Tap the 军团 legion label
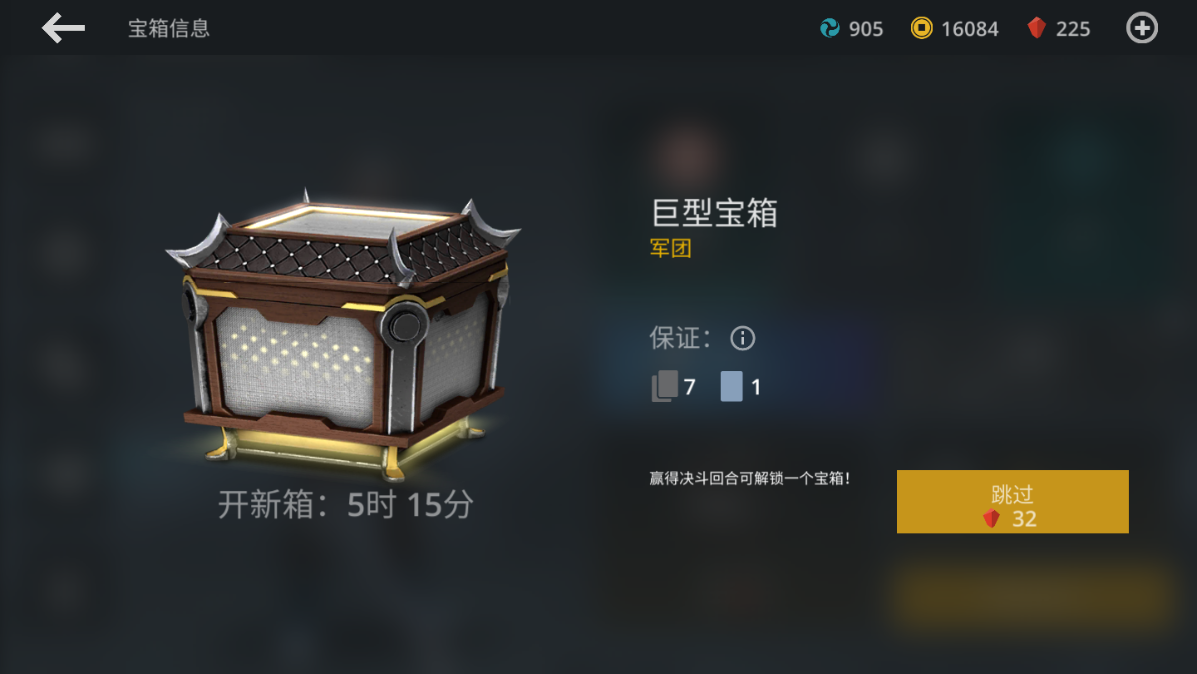1197x674 pixels. (670, 248)
